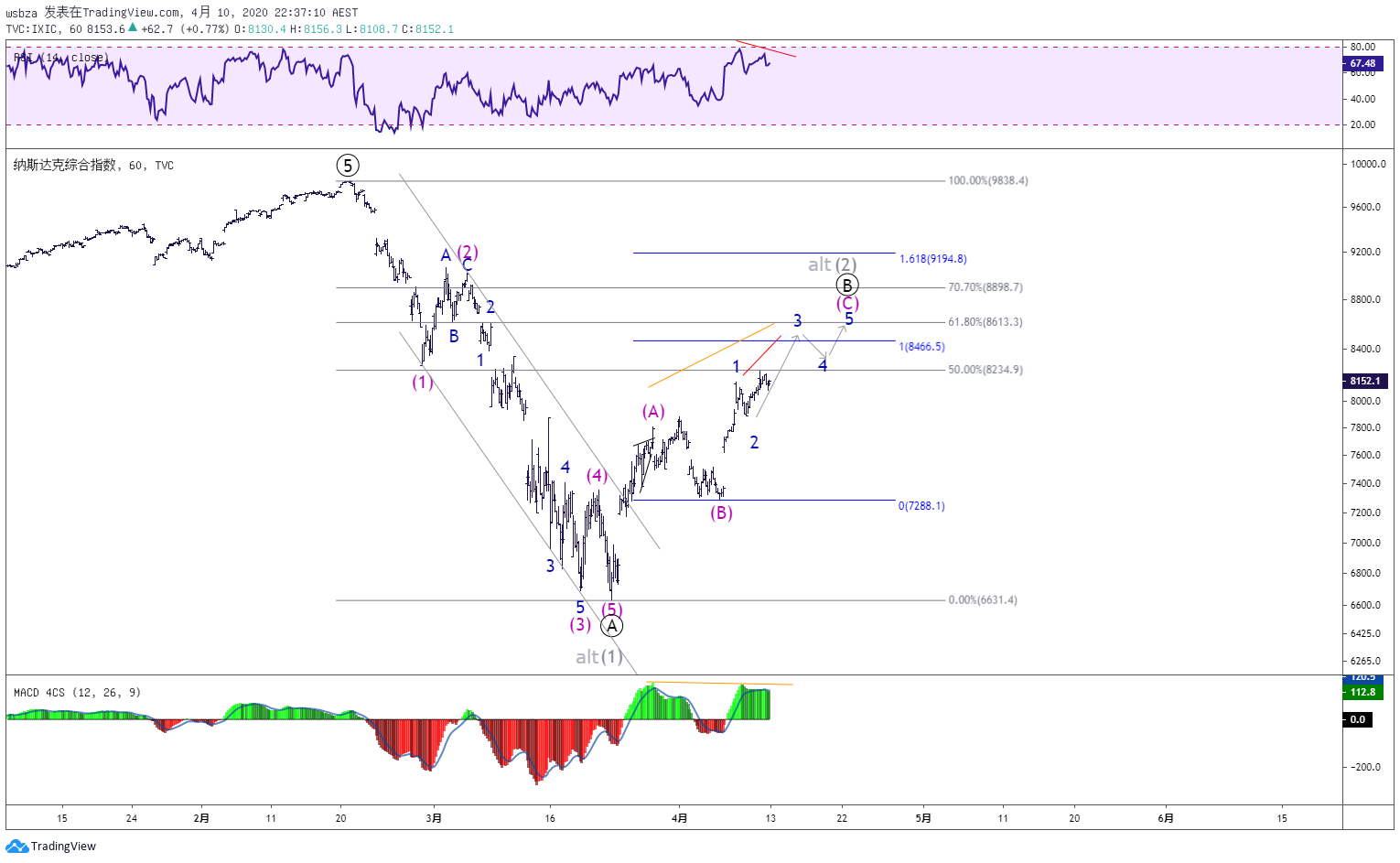1400x863 pixels.
Task: Click the 22 date axis label
Action: (842, 818)
